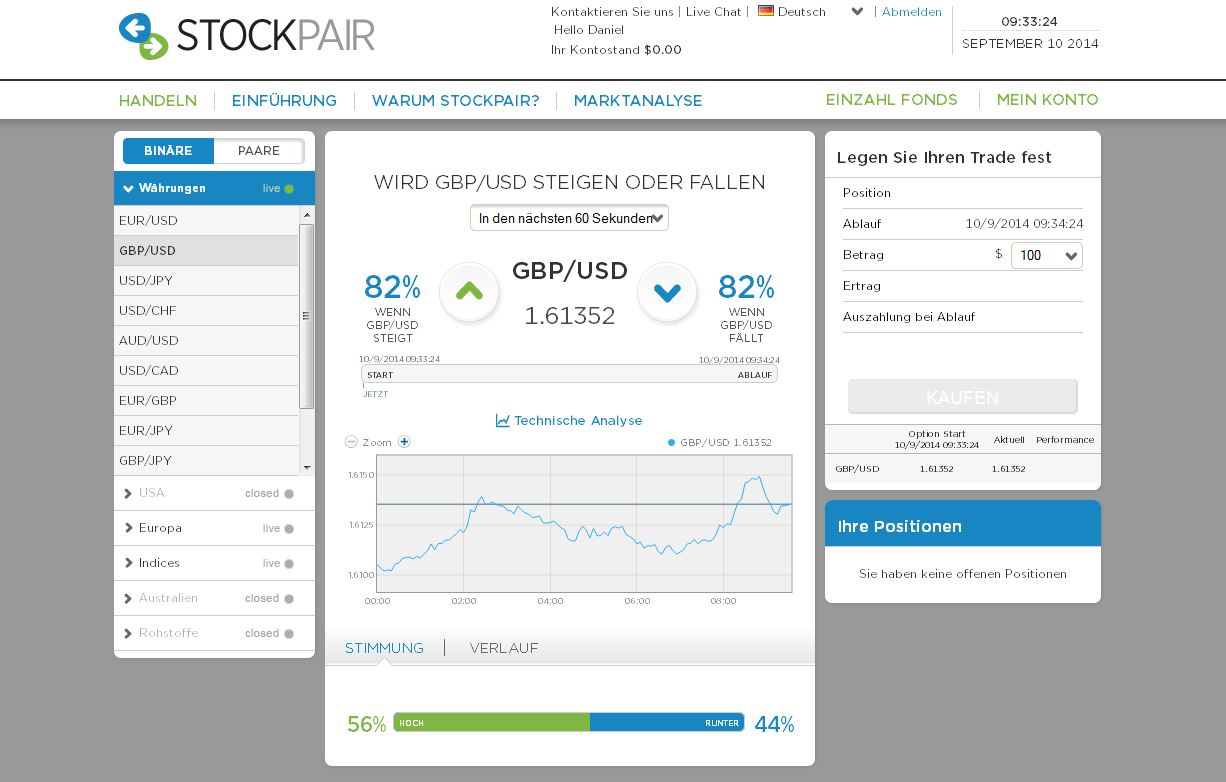1226x782 pixels.
Task: Select EUR/JPY in the currency list
Action: 206,430
